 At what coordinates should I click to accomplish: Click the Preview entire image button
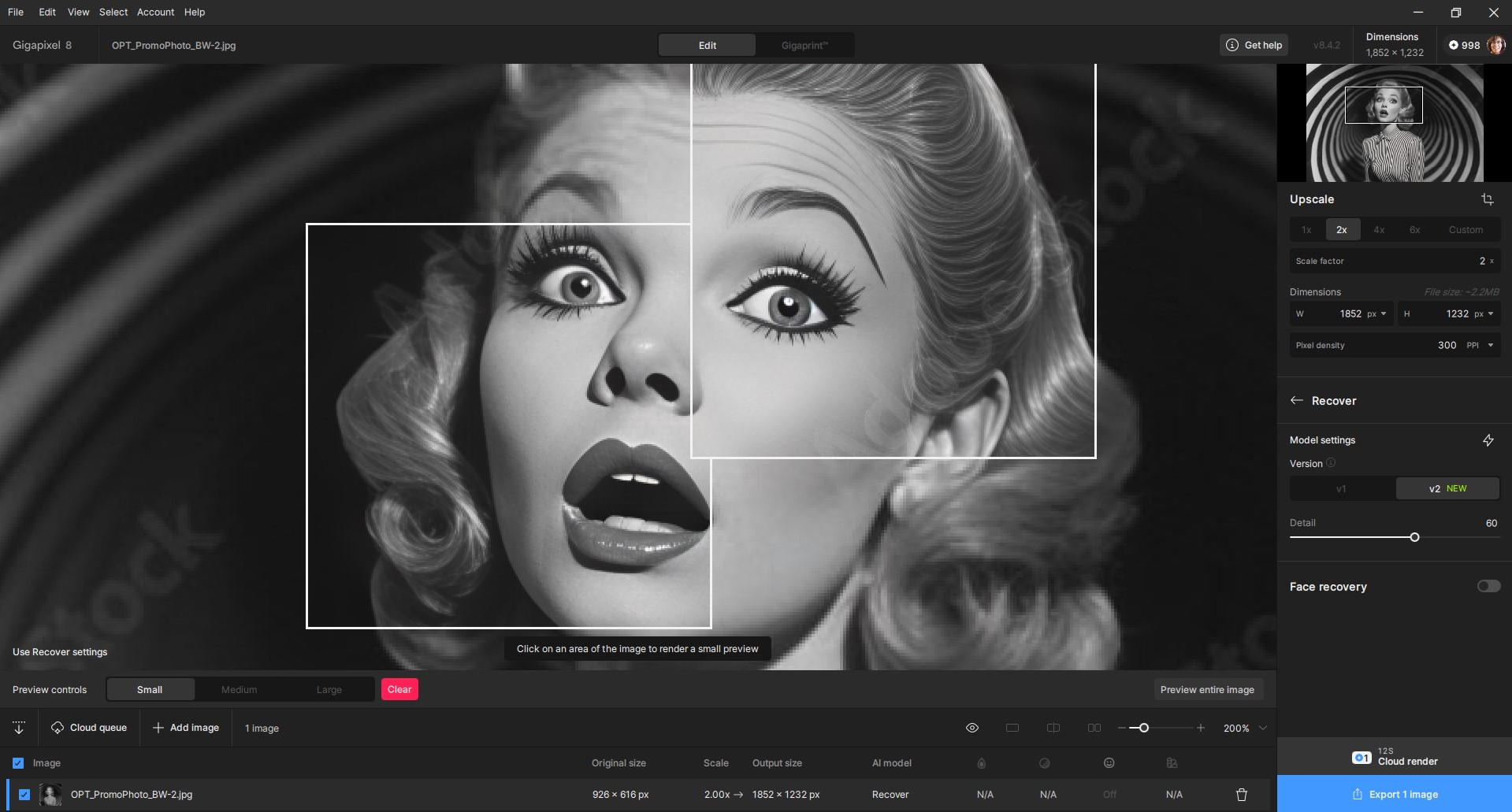(1207, 689)
